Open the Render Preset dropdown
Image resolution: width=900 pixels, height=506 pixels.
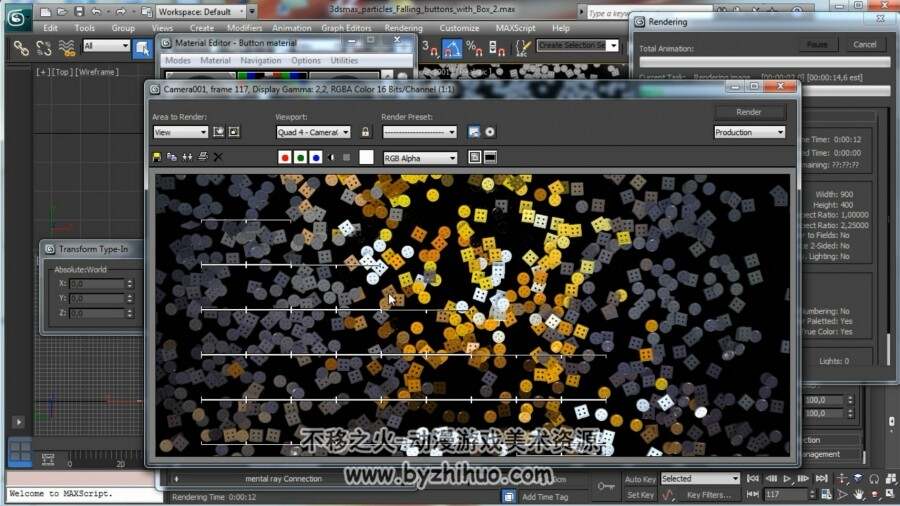coord(420,132)
